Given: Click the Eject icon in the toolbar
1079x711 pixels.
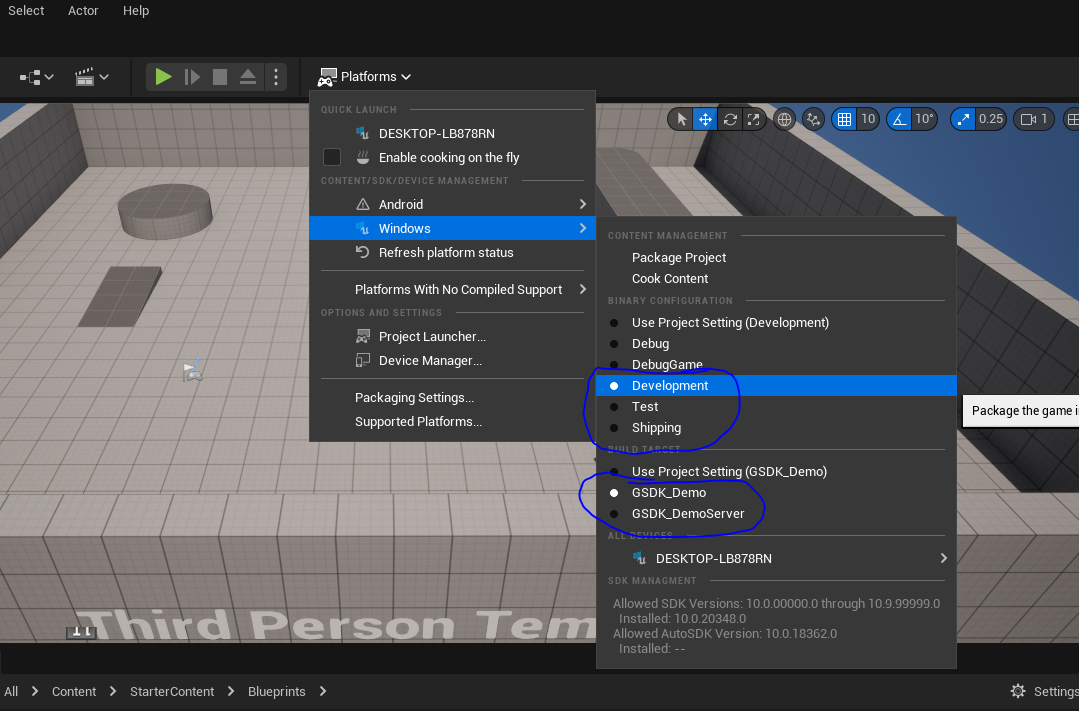Looking at the screenshot, I should point(248,76).
